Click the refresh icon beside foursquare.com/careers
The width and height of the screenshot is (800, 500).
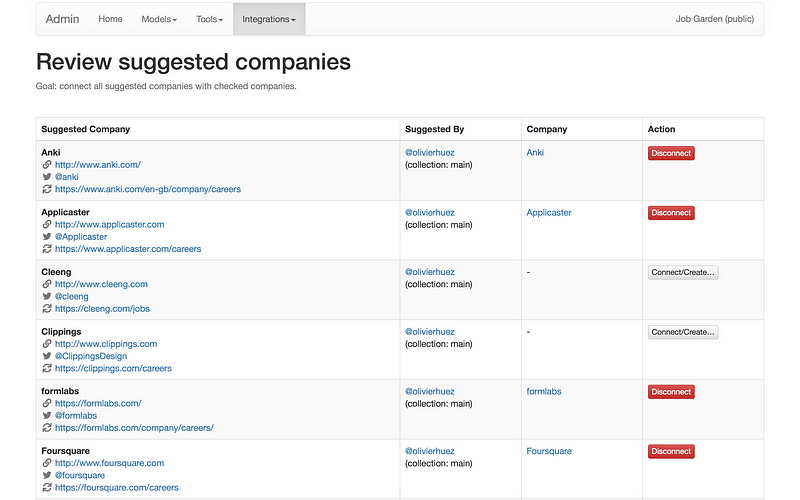tap(46, 487)
